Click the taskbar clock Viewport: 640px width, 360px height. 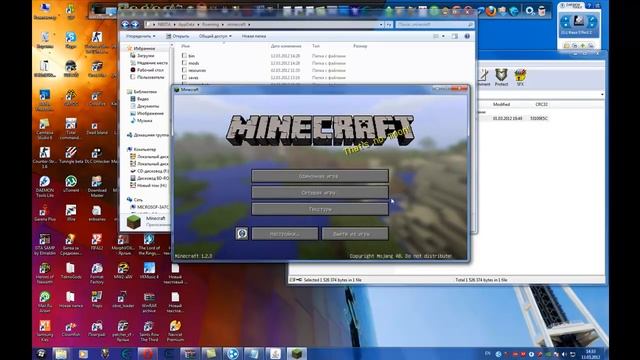click(591, 354)
